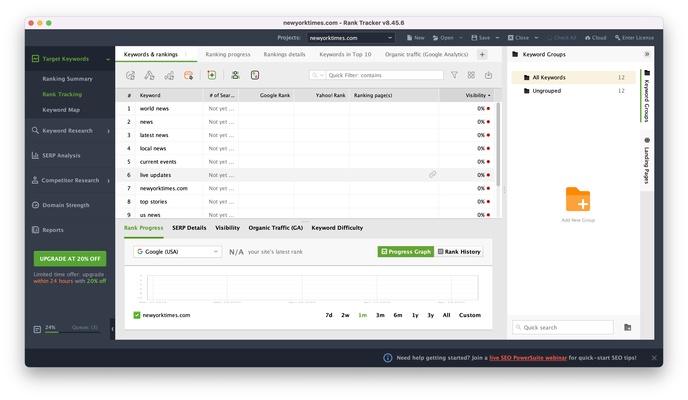Click the Quick Filter contains input
The width and height of the screenshot is (688, 400).
[384, 75]
